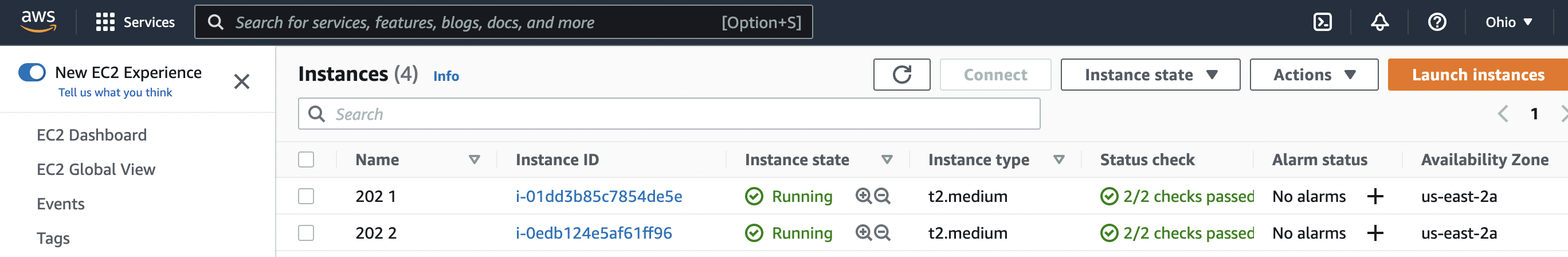The height and width of the screenshot is (257, 1568).
Task: Select the checkbox for instance 202 1
Action: click(306, 196)
